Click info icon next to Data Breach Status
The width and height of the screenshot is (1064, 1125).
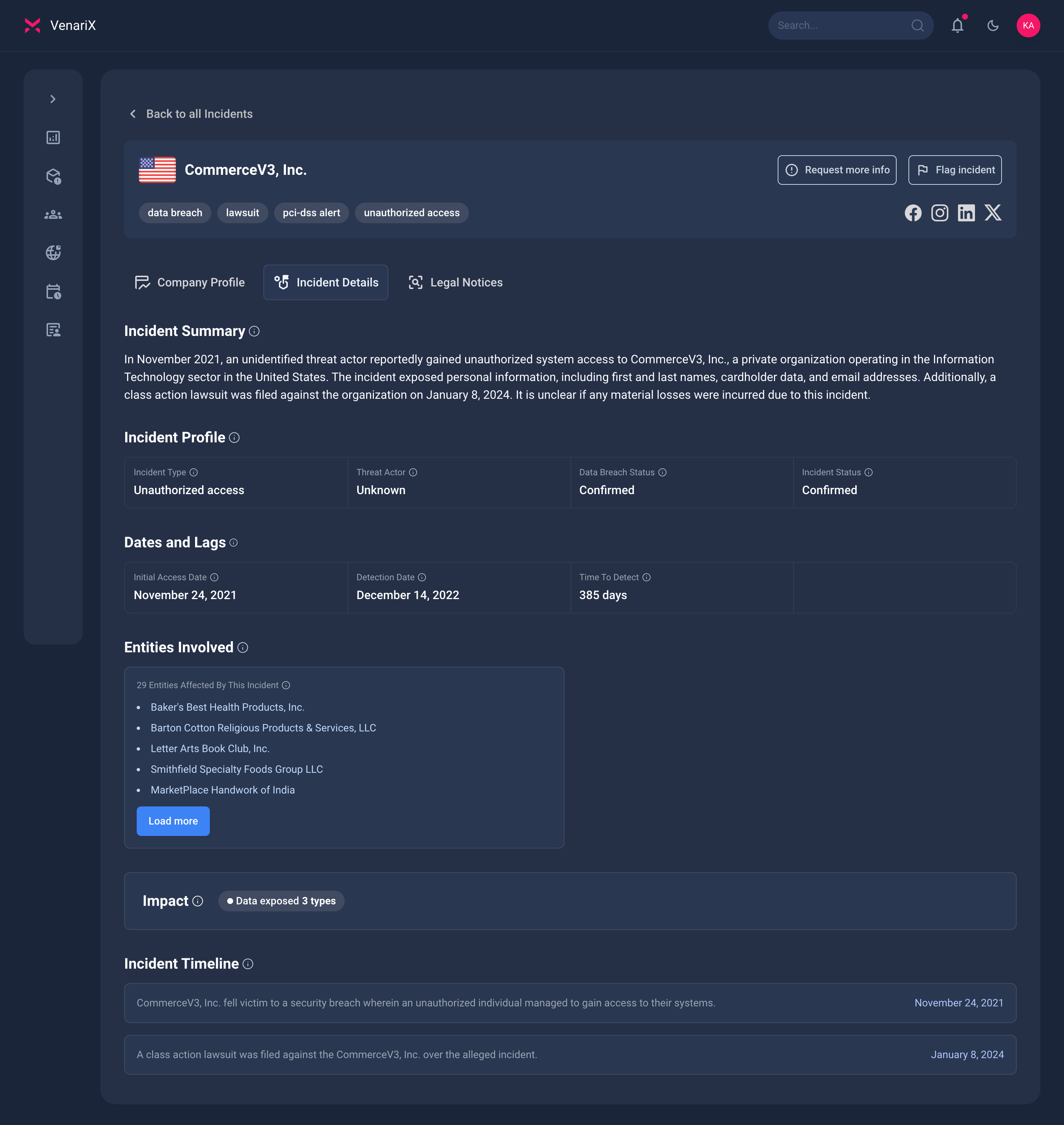pyautogui.click(x=662, y=472)
